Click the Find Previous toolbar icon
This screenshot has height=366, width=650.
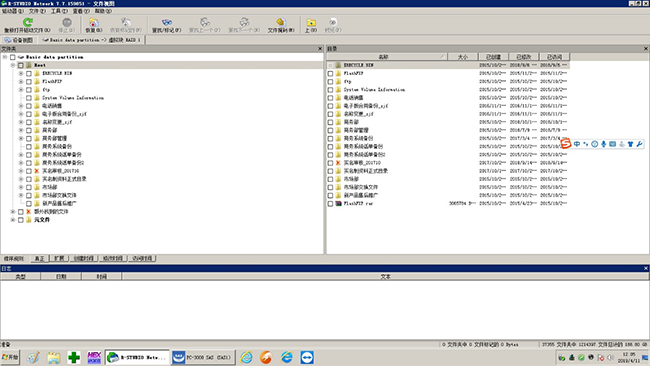(x=205, y=22)
